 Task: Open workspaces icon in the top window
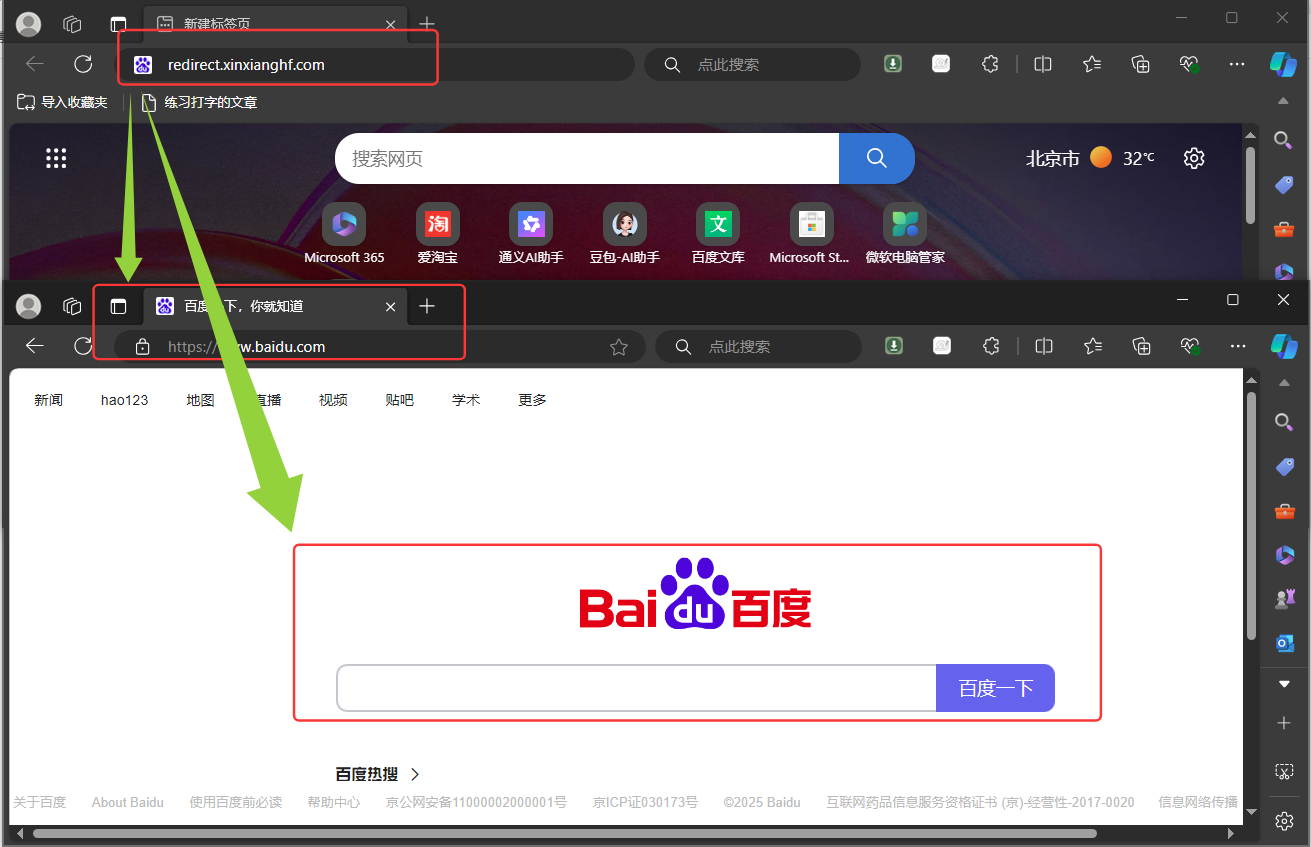point(72,24)
